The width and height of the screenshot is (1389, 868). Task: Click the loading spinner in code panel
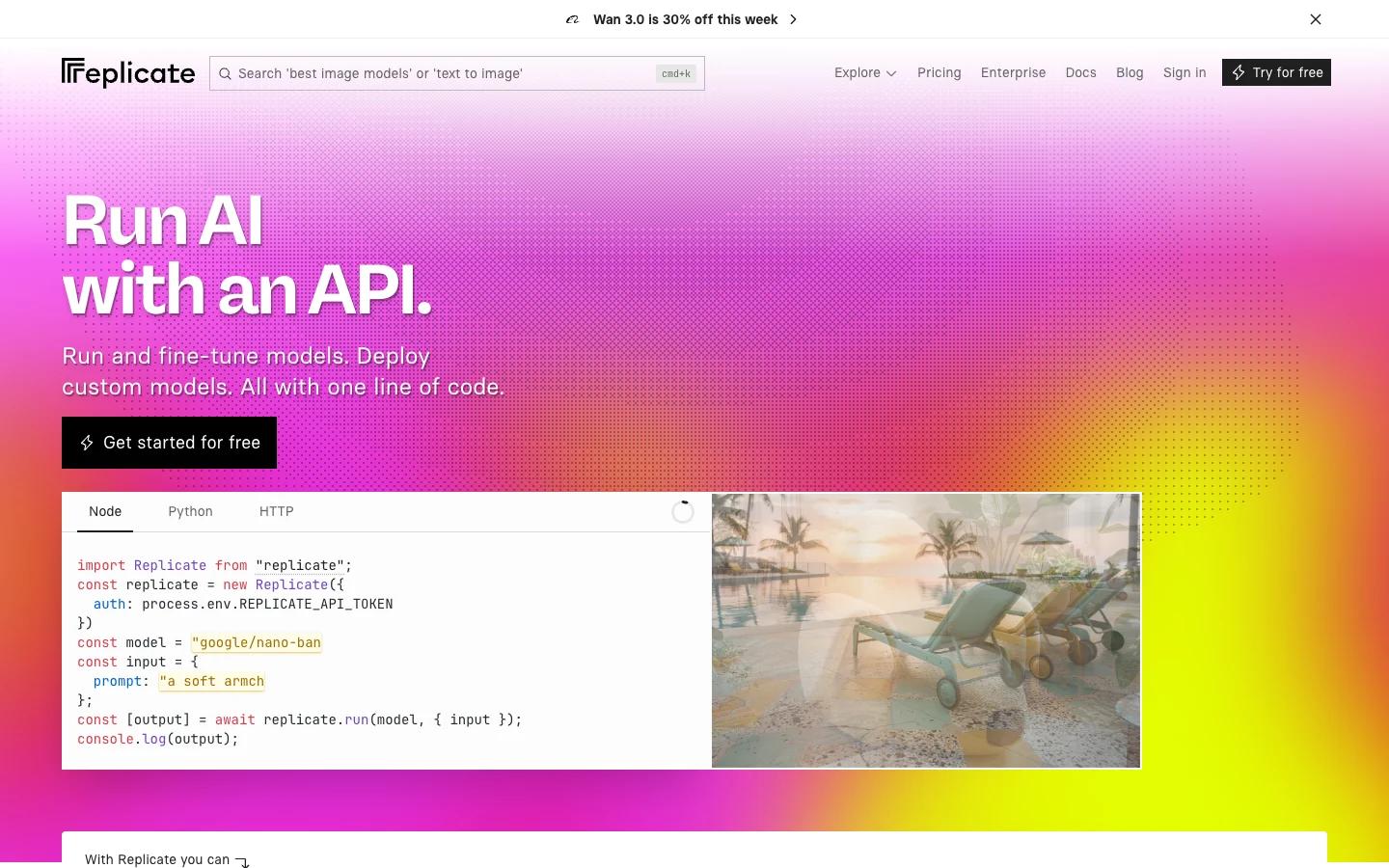(x=683, y=511)
